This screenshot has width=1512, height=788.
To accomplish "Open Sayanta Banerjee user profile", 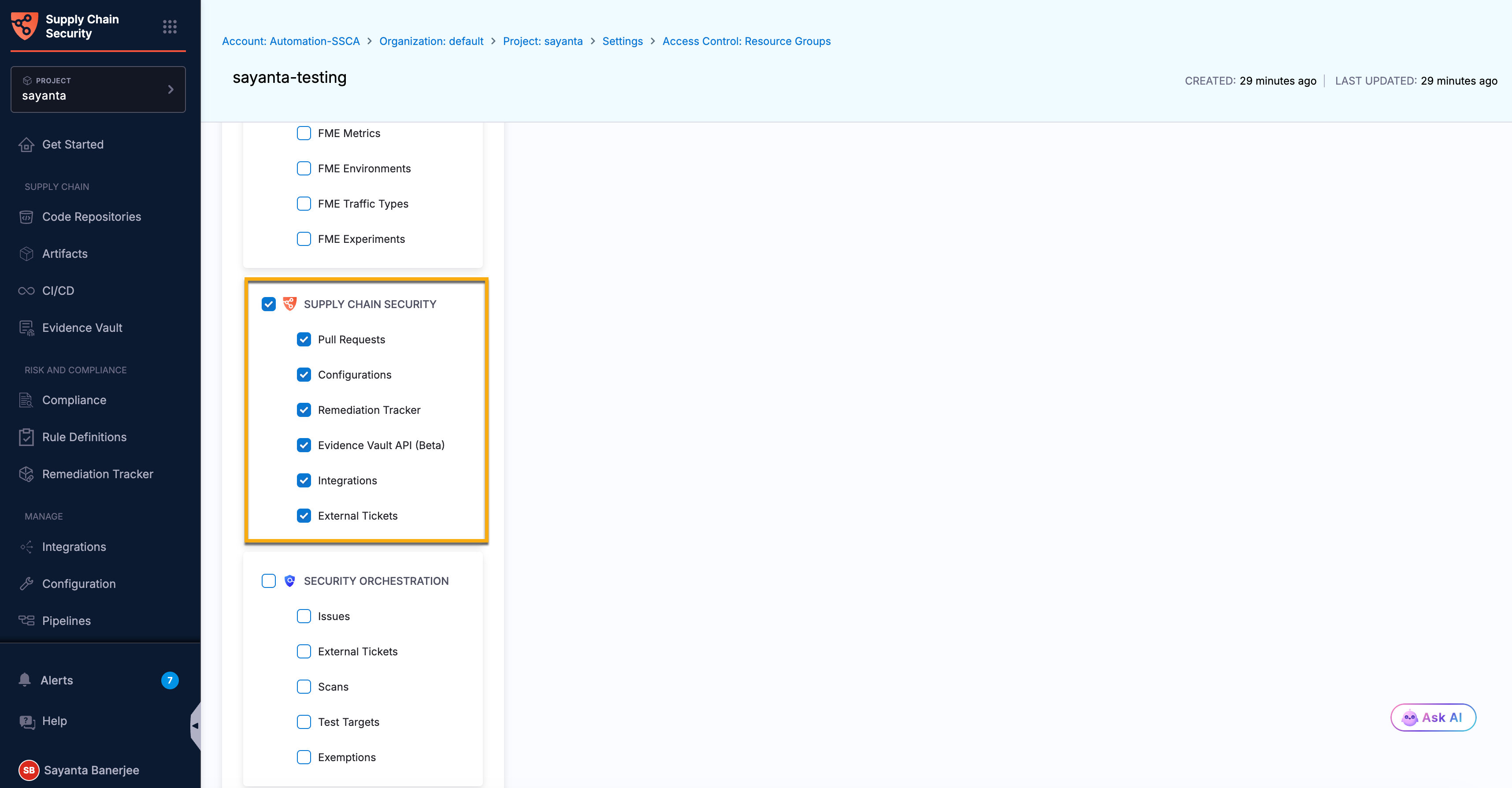I will [x=92, y=770].
